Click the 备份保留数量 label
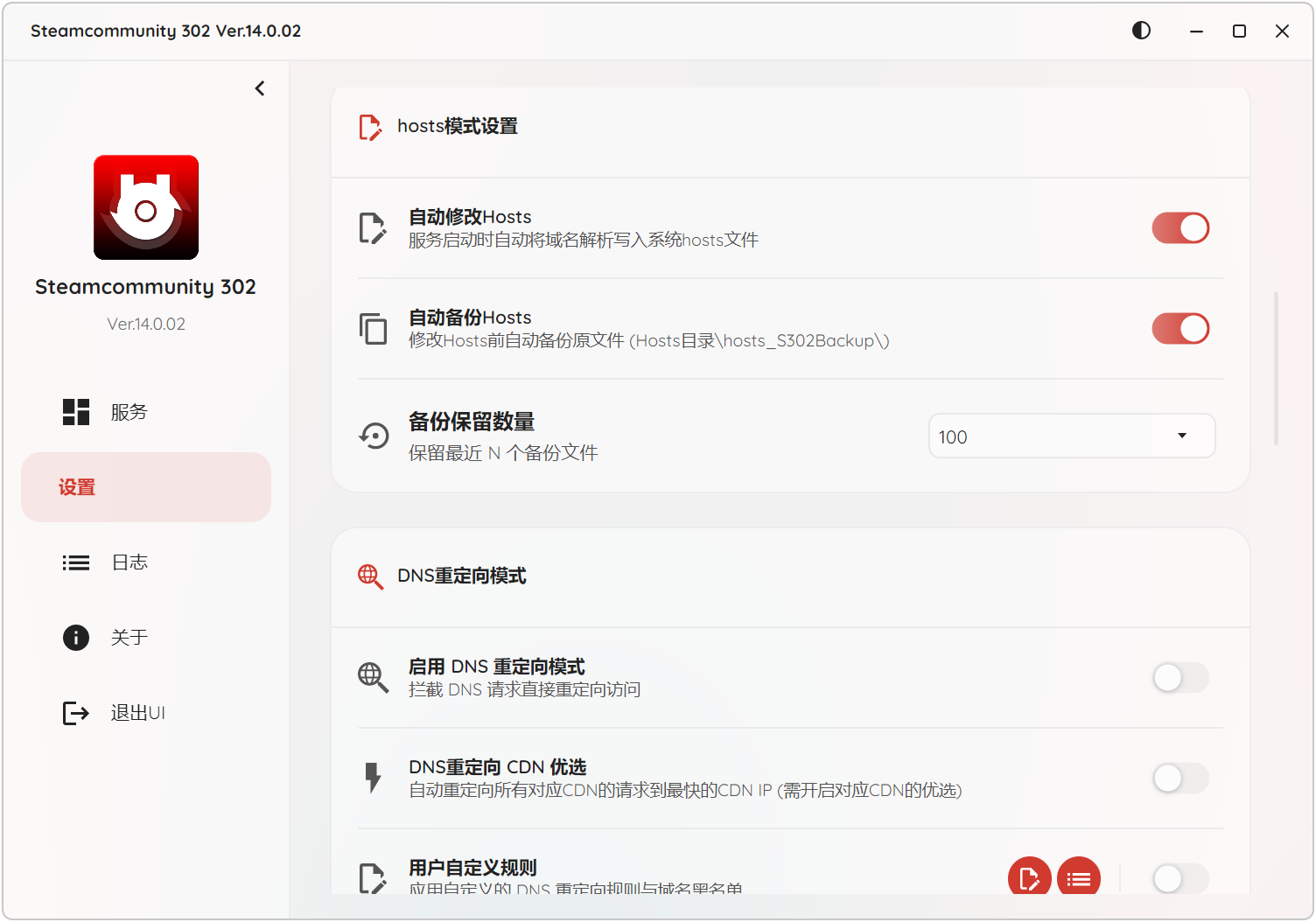This screenshot has height=922, width=1316. coord(472,422)
